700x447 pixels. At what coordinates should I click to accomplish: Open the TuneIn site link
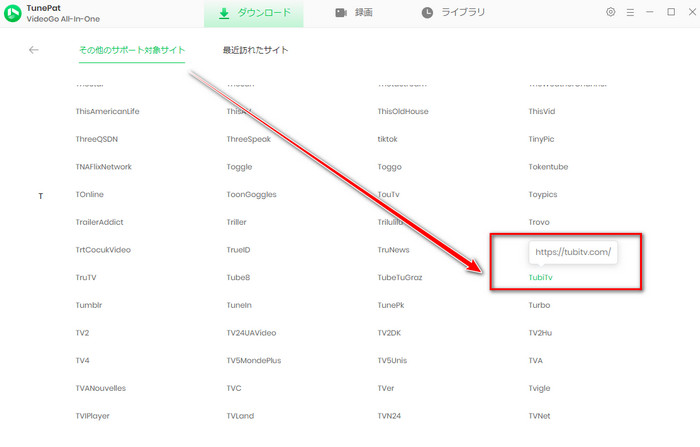[240, 305]
